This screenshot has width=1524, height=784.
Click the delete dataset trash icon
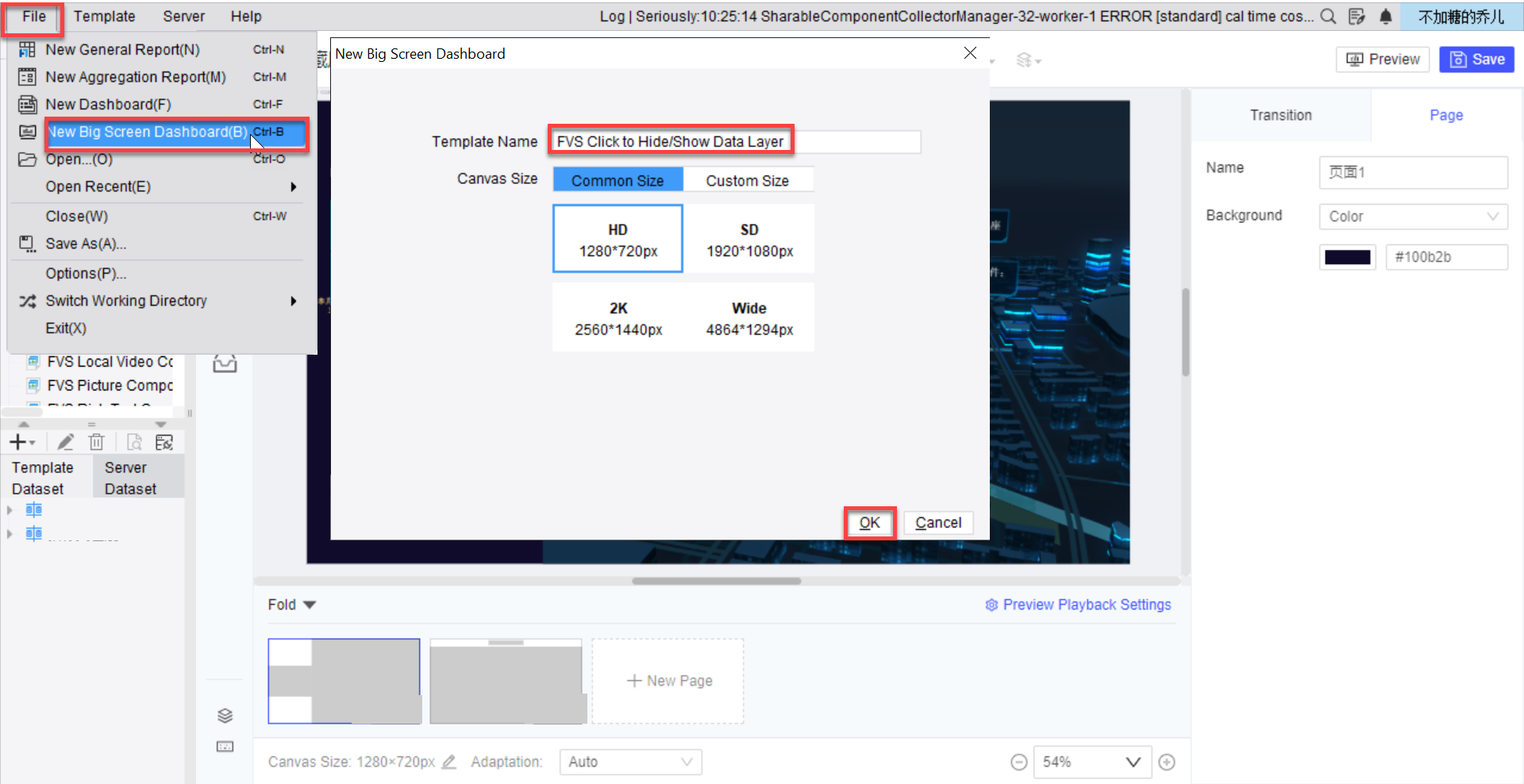[x=96, y=442]
